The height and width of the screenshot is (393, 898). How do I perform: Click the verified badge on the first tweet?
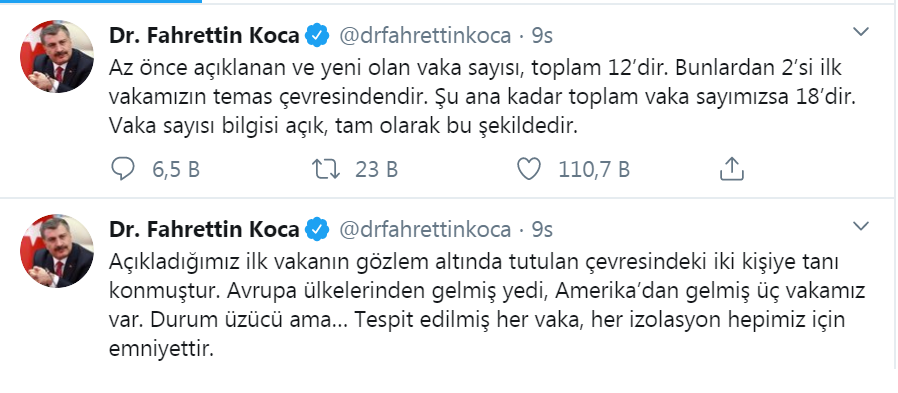(x=317, y=36)
